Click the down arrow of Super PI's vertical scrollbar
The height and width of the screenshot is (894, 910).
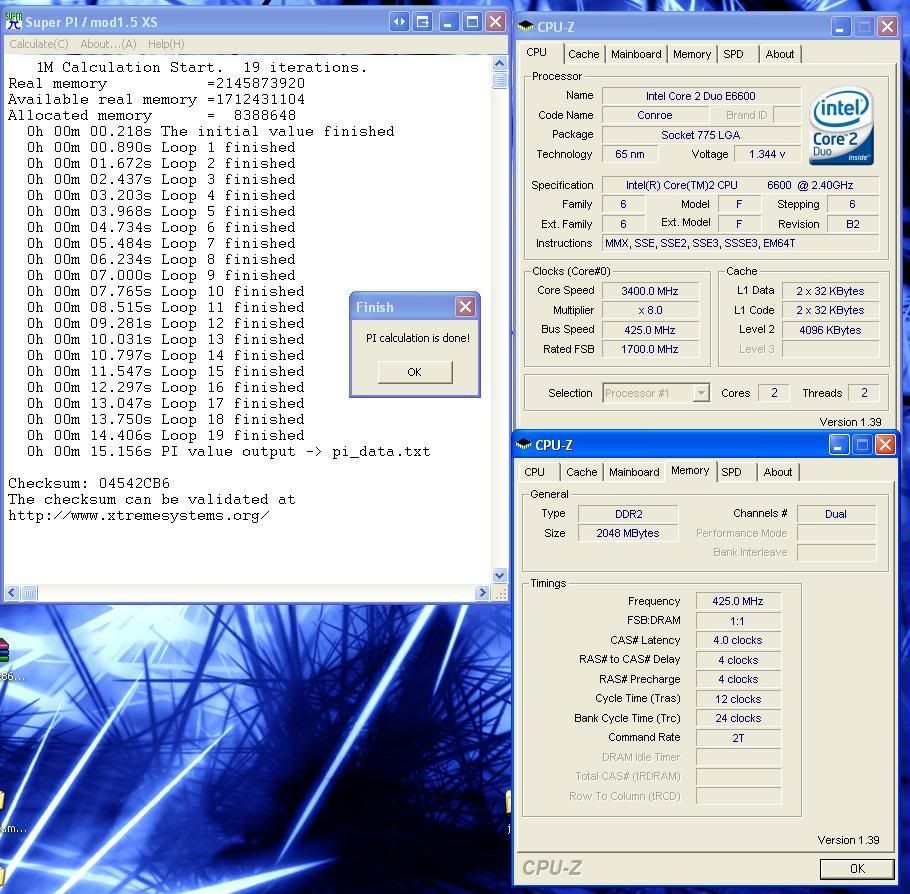(x=500, y=576)
